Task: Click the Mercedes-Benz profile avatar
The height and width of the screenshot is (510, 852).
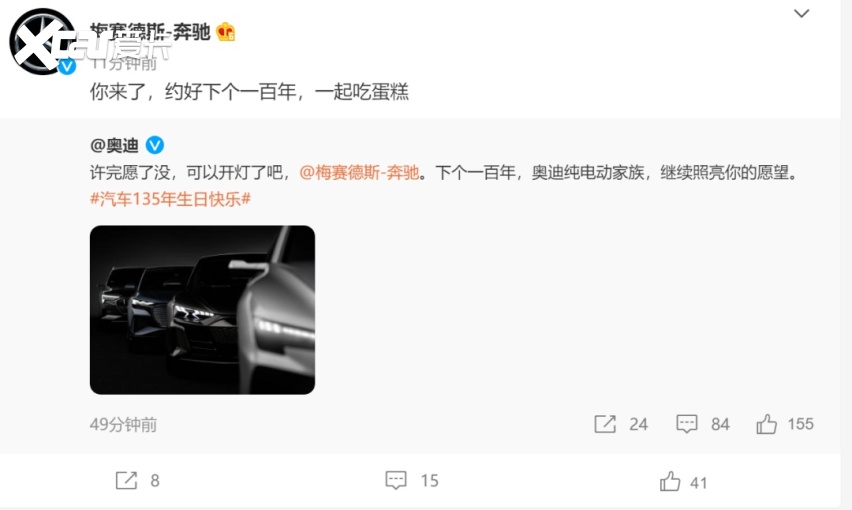Action: 42,41
